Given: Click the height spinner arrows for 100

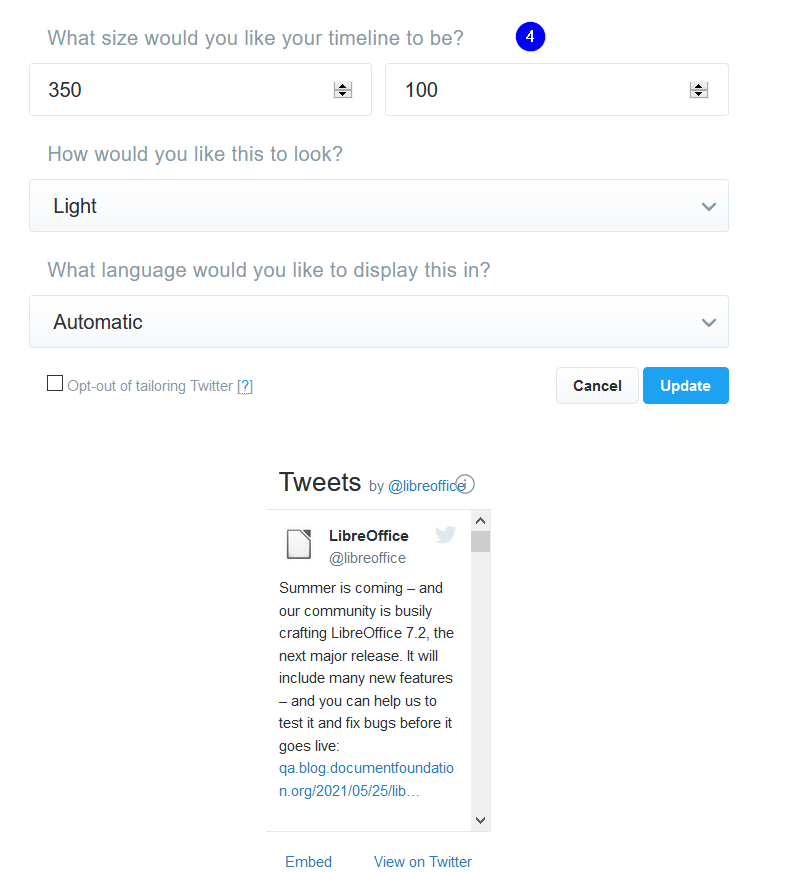Looking at the screenshot, I should [x=699, y=90].
